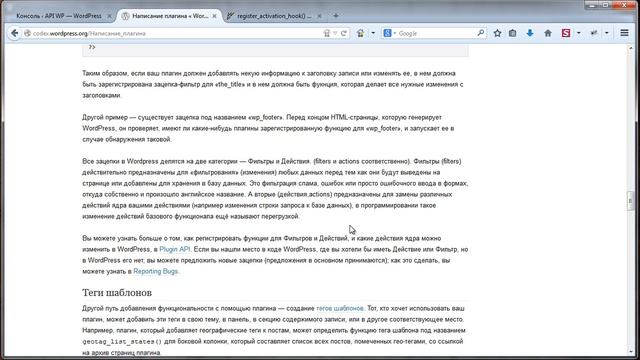Go back to the previous page
640x360 pixels.
pos(15,33)
